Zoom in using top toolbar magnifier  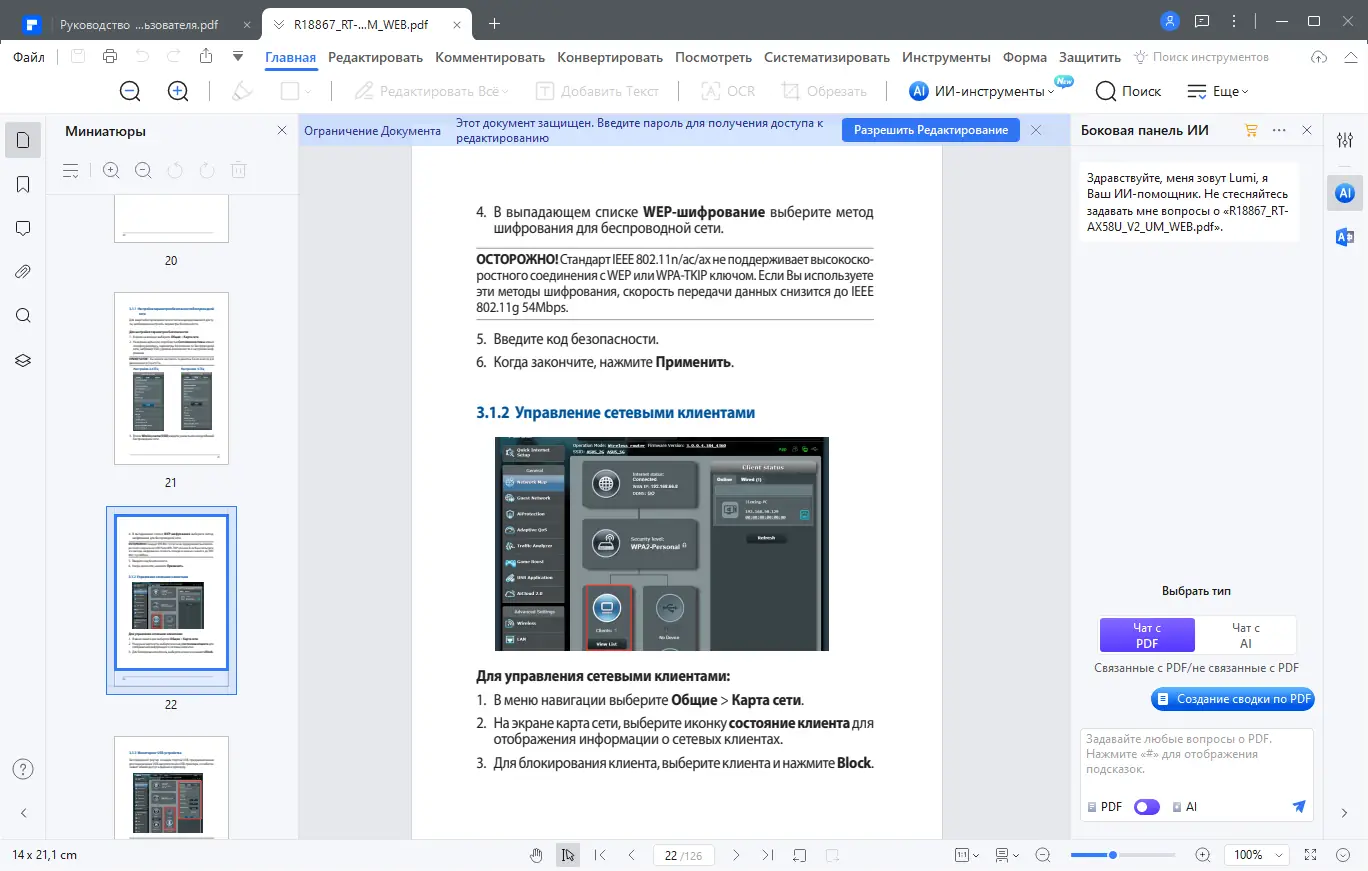[x=178, y=91]
